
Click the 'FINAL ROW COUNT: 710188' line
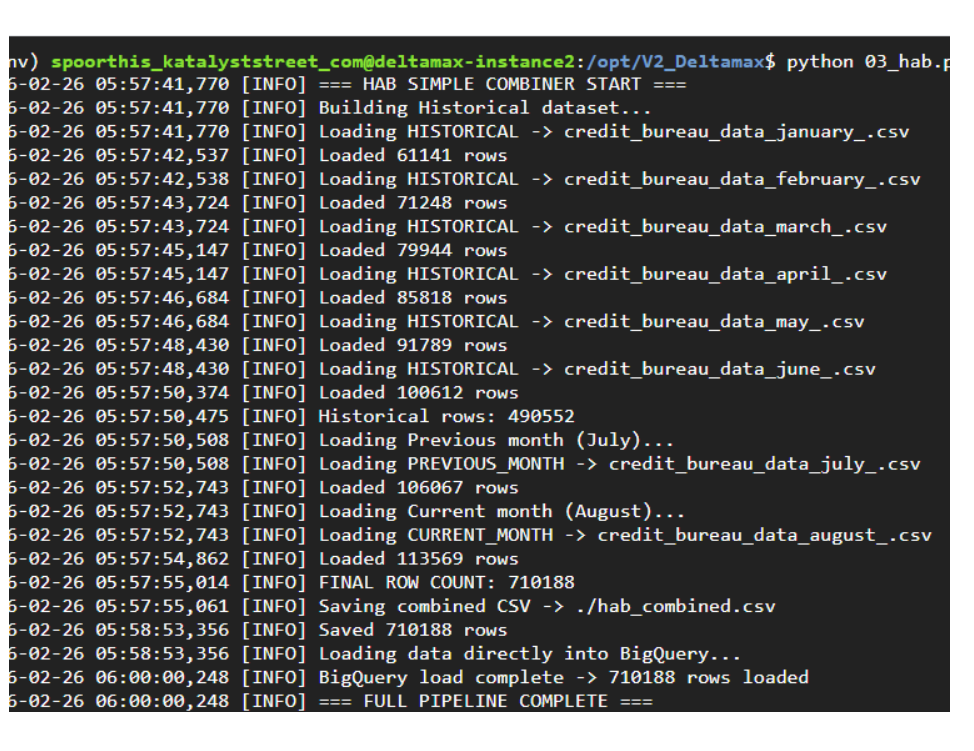click(446, 582)
